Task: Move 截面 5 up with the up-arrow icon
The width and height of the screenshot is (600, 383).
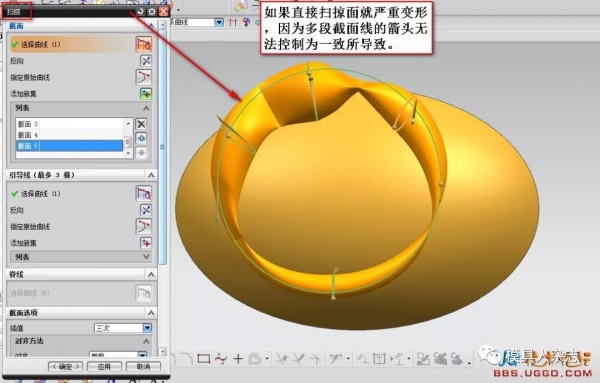Action: point(141,138)
